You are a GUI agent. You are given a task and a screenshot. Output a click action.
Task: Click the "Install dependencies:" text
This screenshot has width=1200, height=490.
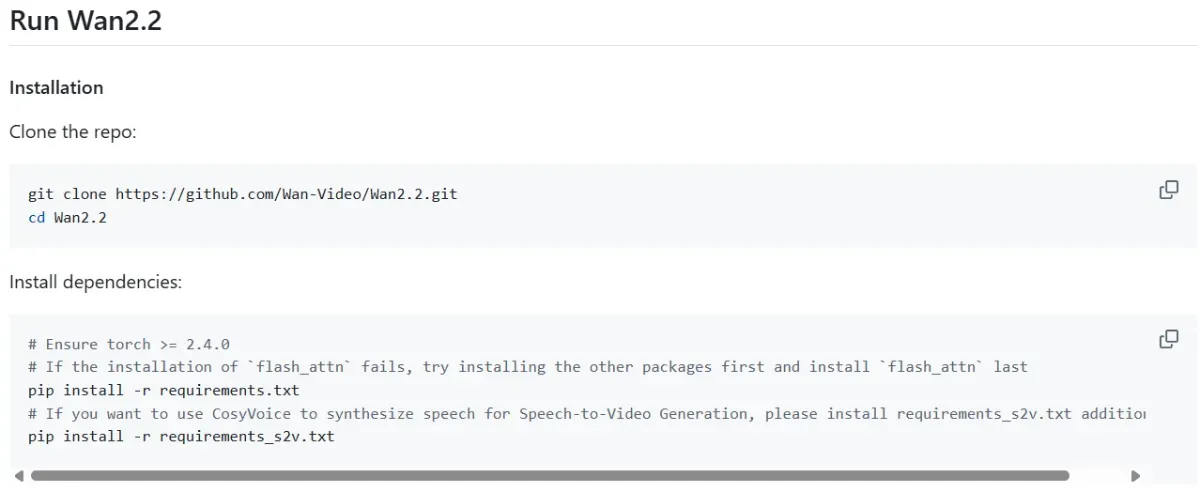[96, 282]
